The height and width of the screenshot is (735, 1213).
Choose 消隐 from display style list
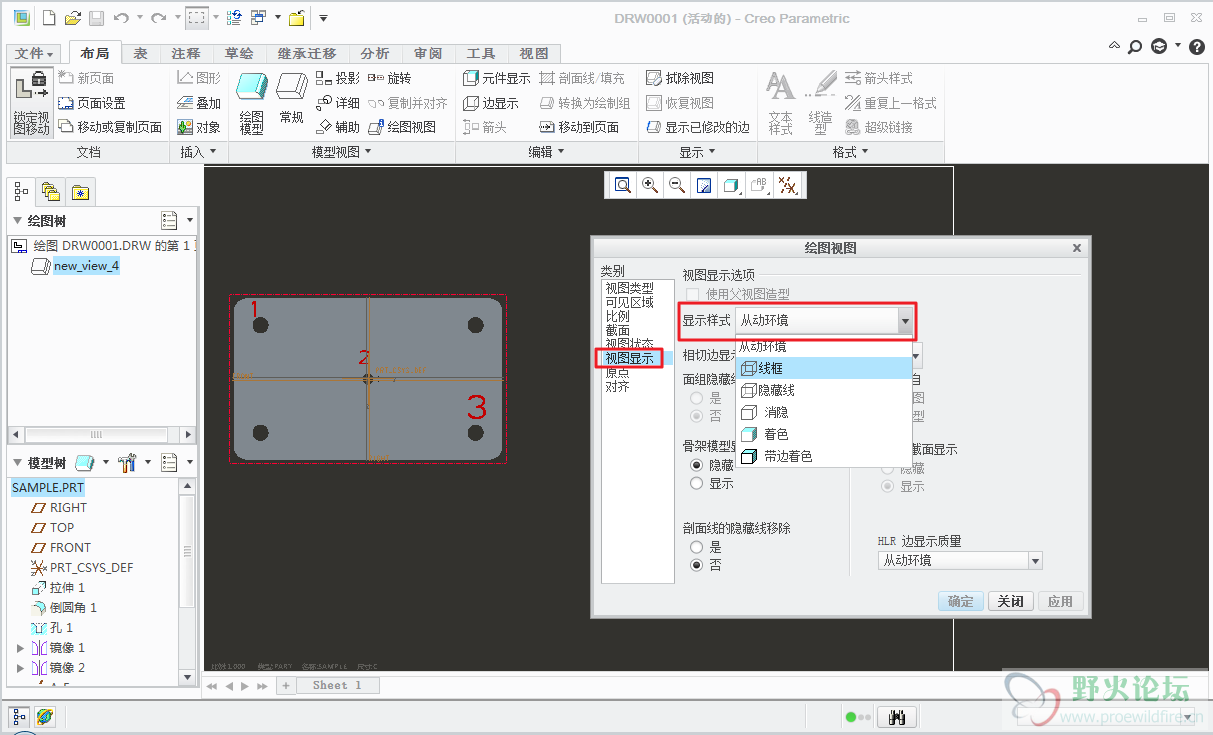point(824,412)
